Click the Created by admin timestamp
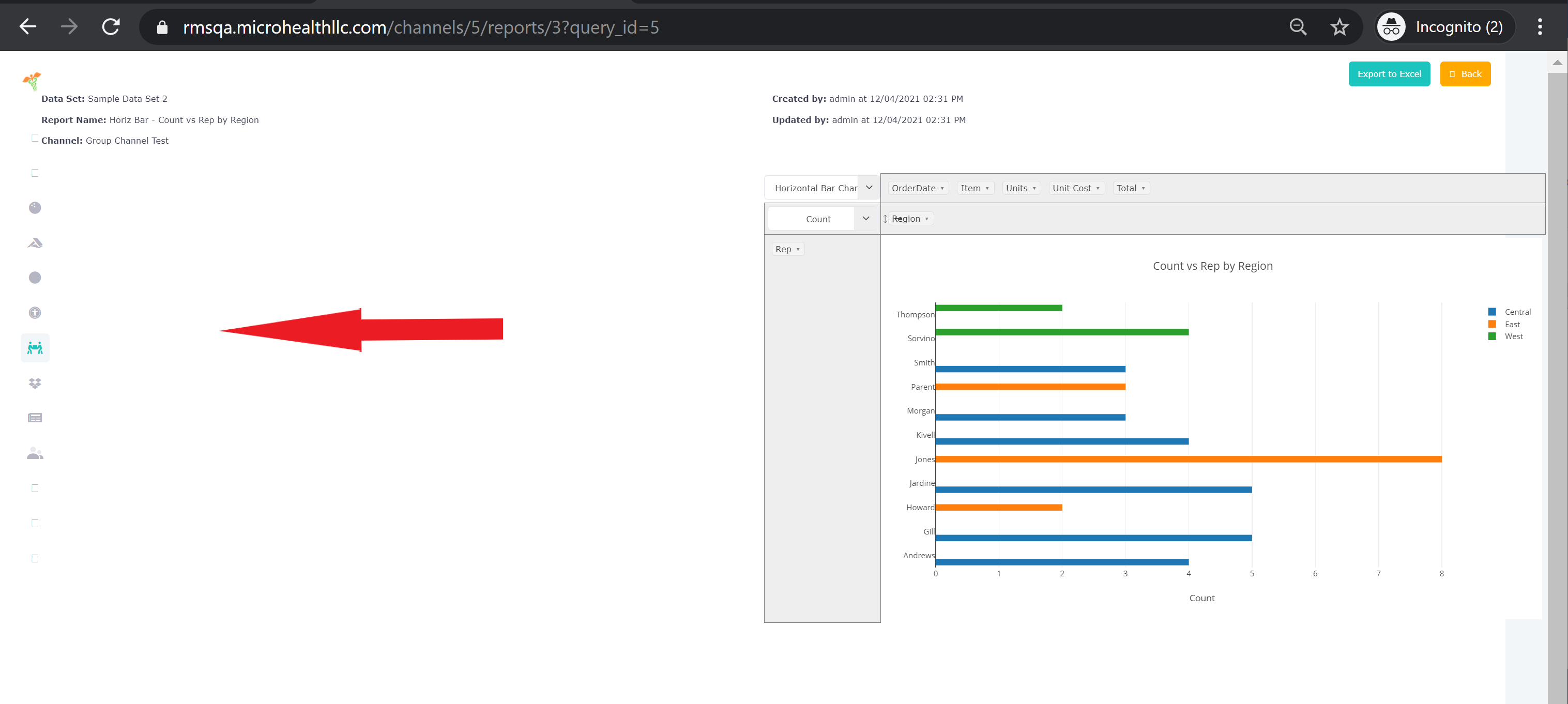Viewport: 1568px width, 704px height. 867,99
